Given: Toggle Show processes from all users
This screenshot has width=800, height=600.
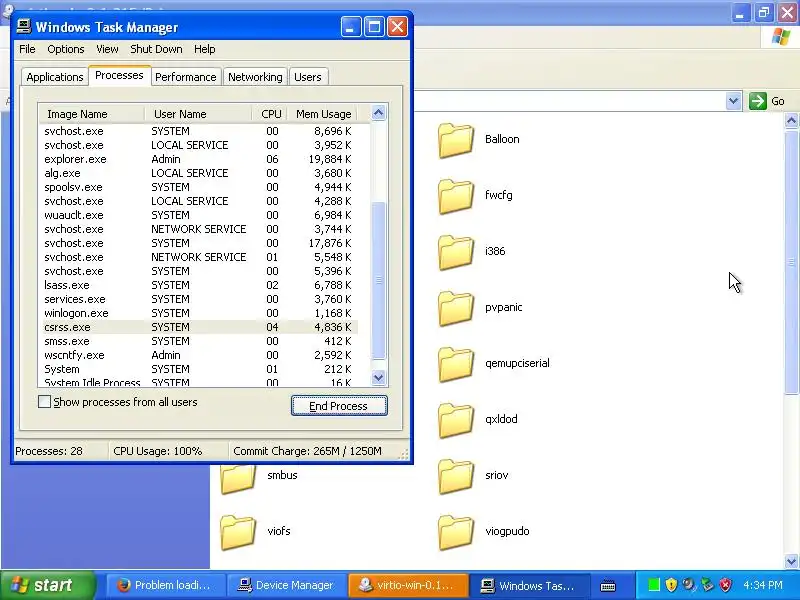Looking at the screenshot, I should coord(44,402).
